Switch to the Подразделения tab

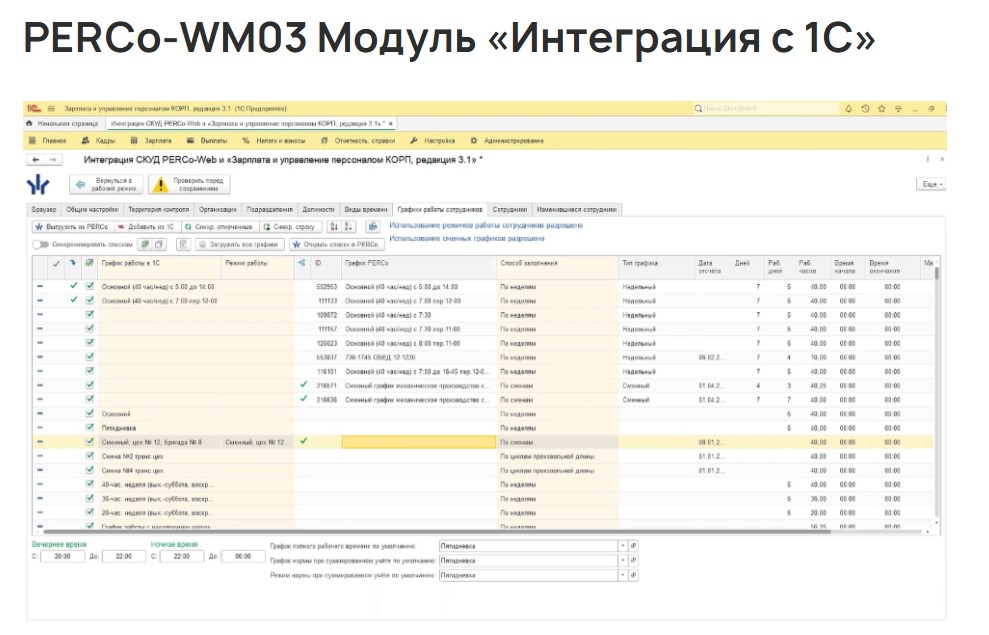pos(269,210)
